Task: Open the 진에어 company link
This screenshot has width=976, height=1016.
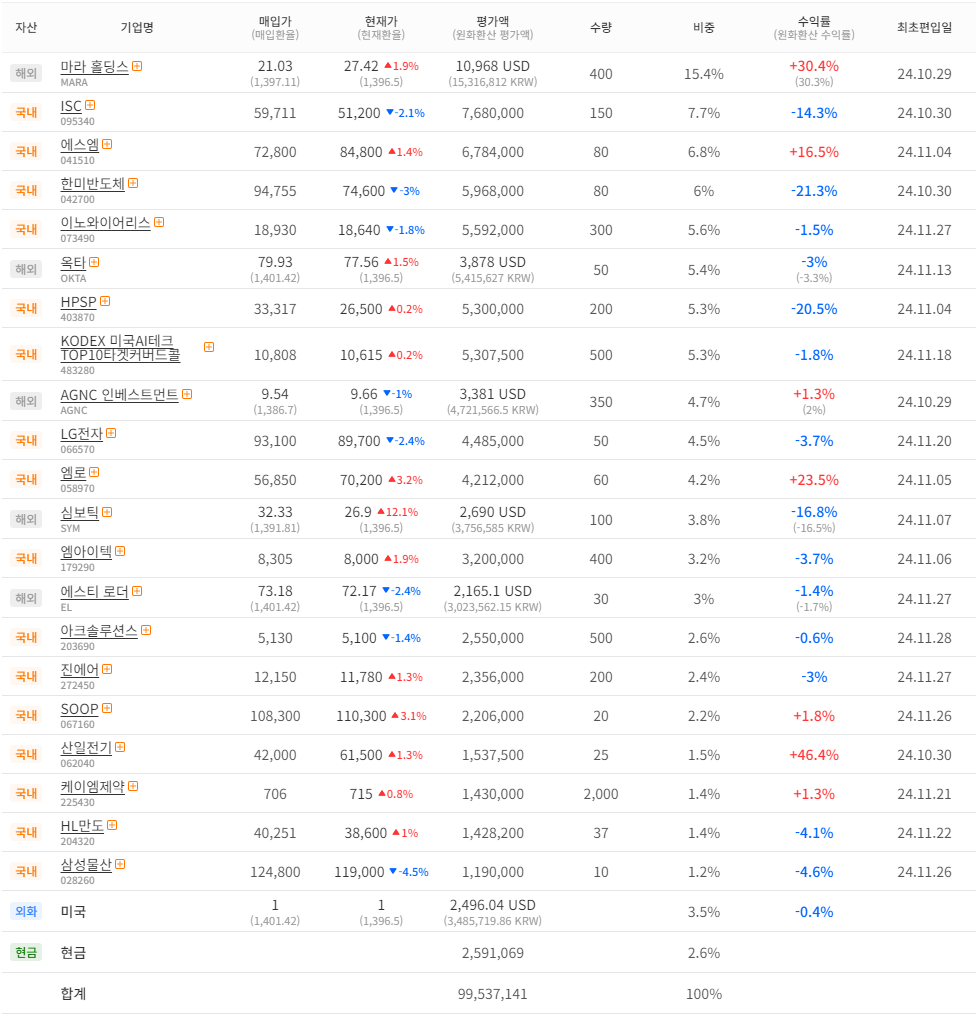Action: click(80, 669)
